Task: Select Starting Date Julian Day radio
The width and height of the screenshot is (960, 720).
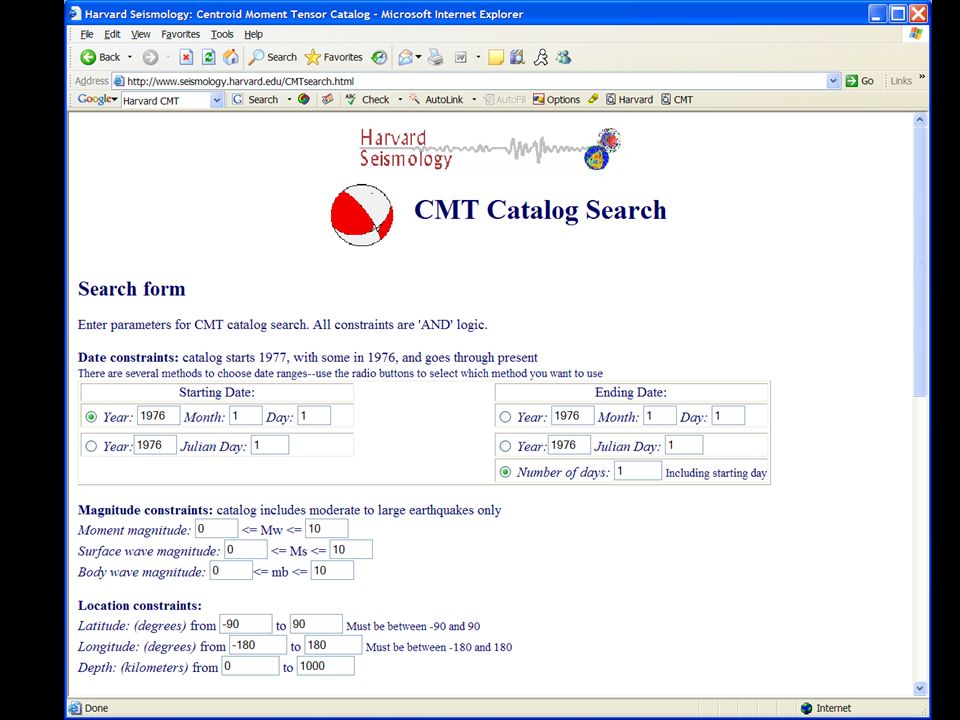Action: 91,446
